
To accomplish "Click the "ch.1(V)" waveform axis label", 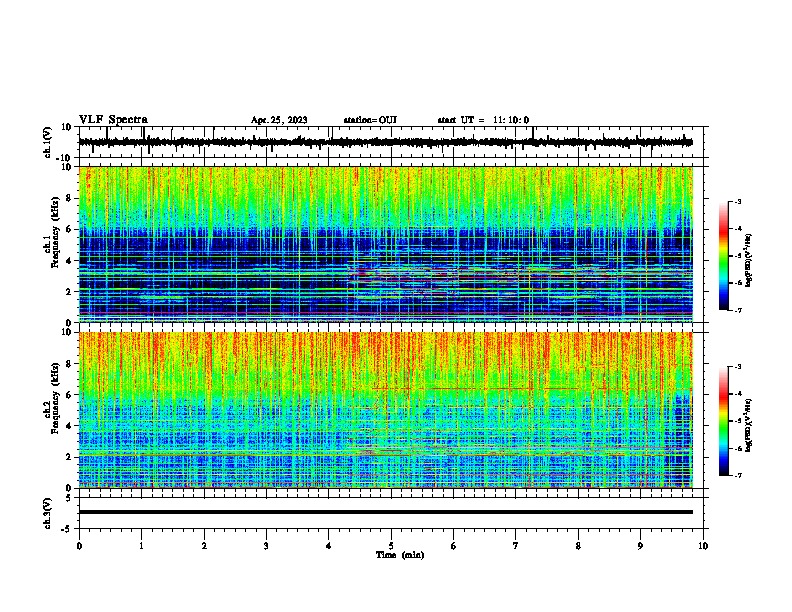I will coord(48,142).
